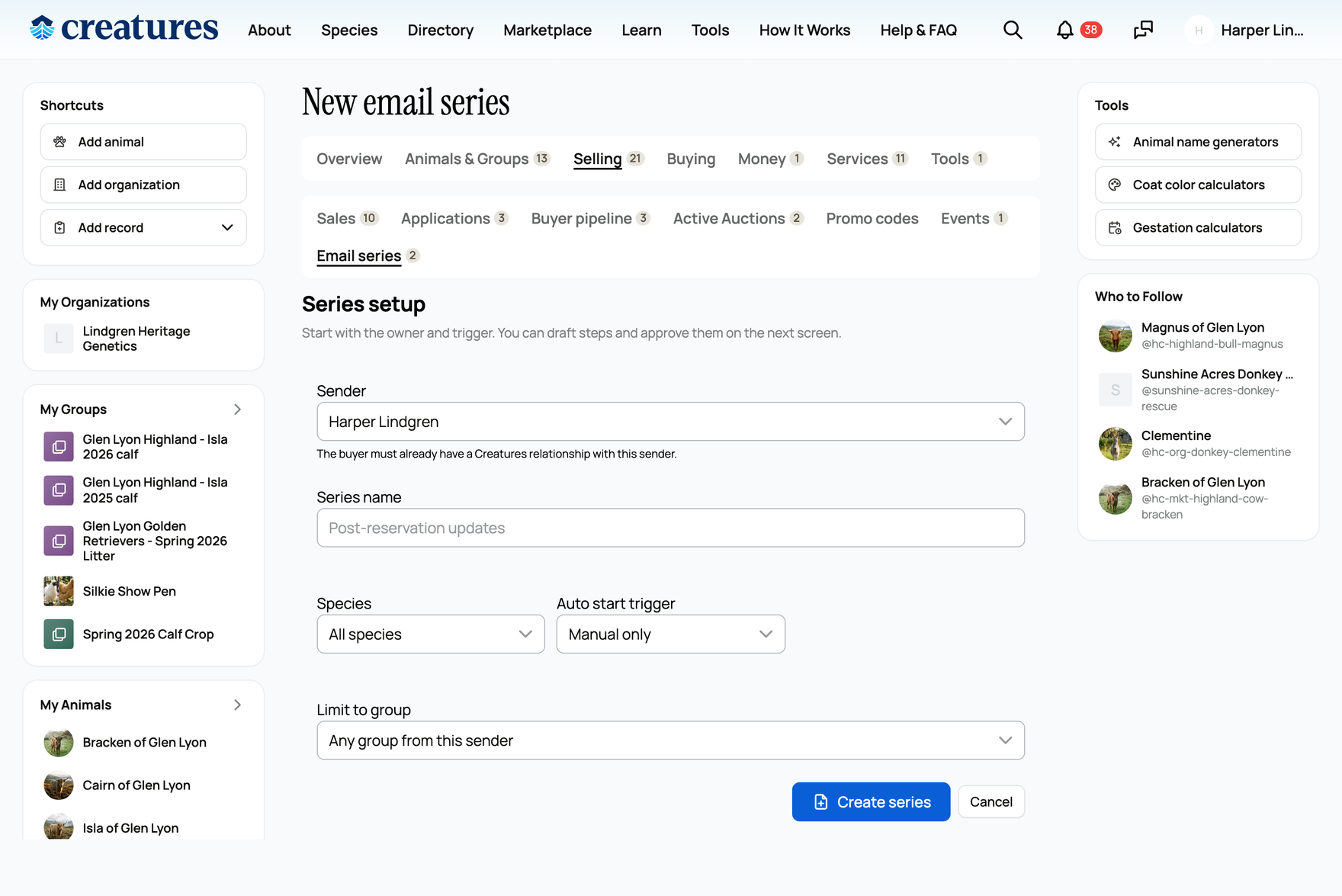Switch to Animals & Groups tab
Viewport: 1342px width, 896px height.
[477, 159]
